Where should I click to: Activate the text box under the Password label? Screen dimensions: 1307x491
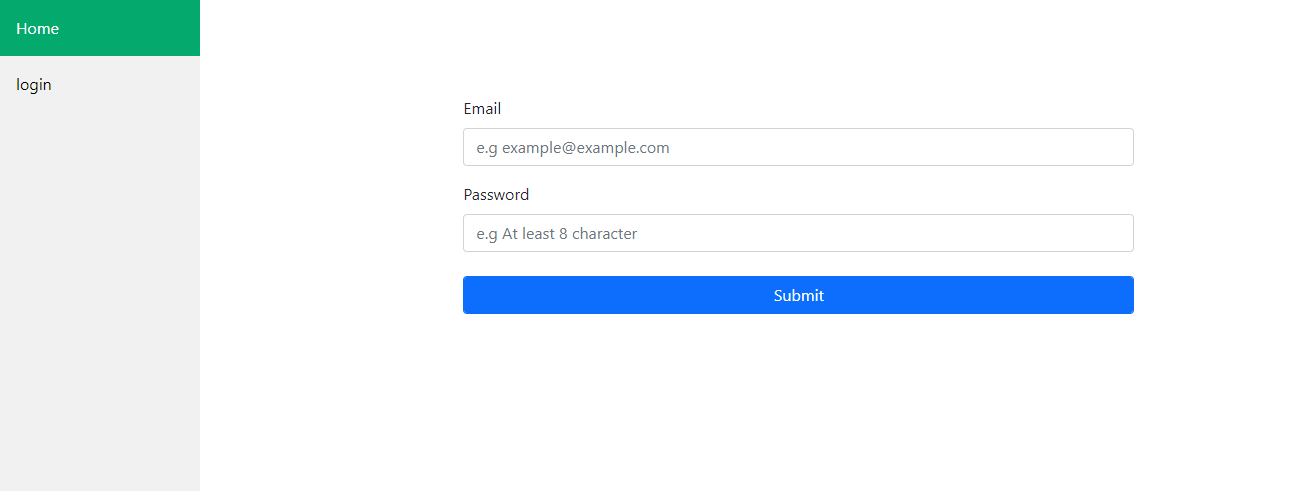(798, 233)
